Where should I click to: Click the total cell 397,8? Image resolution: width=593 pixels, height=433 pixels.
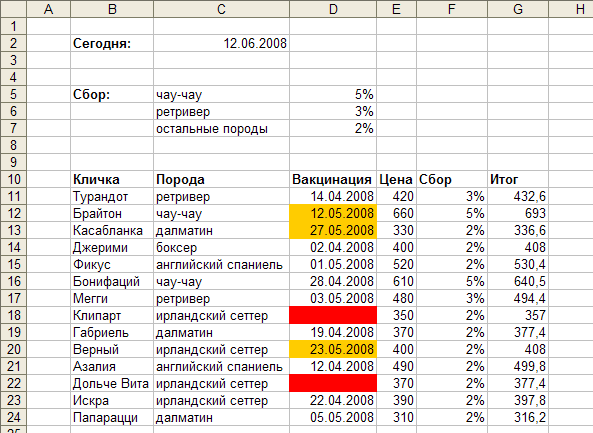[x=518, y=401]
